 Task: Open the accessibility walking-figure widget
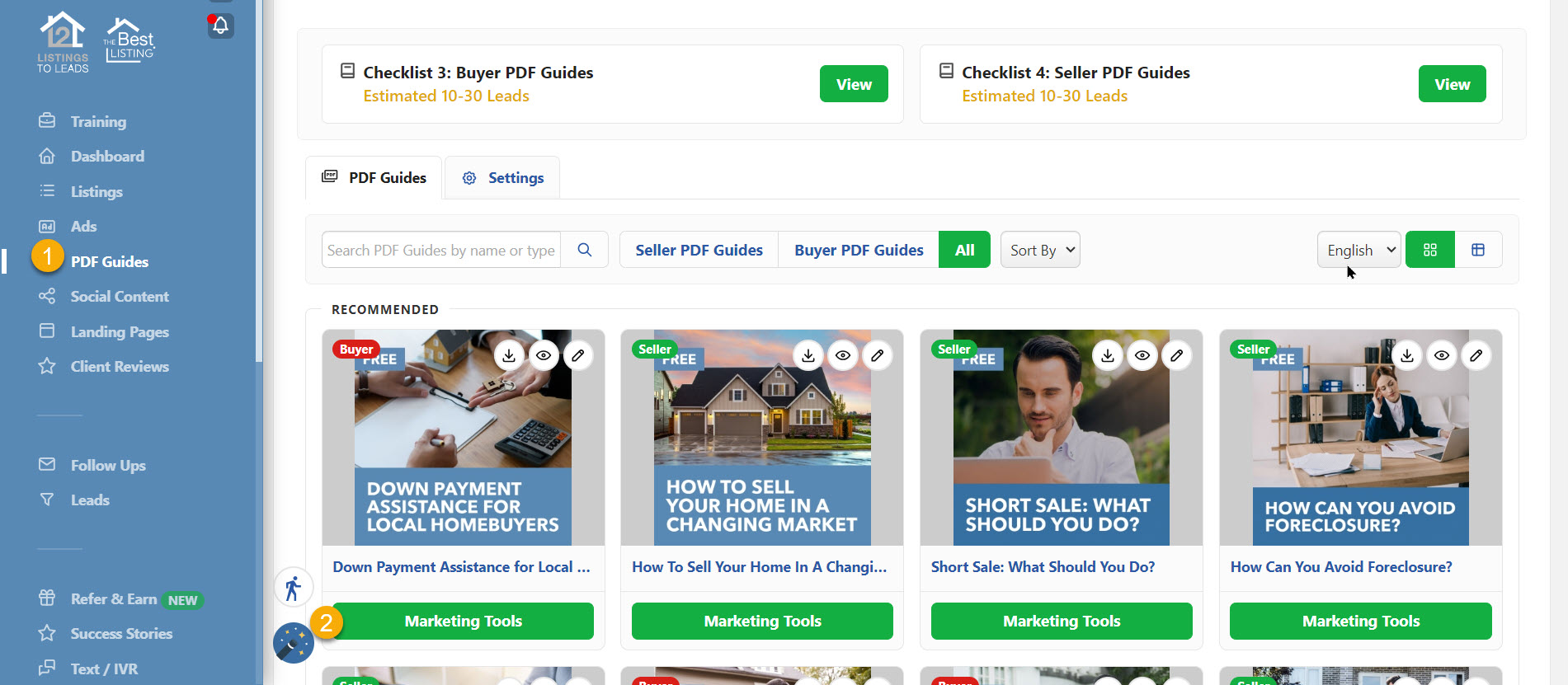293,589
